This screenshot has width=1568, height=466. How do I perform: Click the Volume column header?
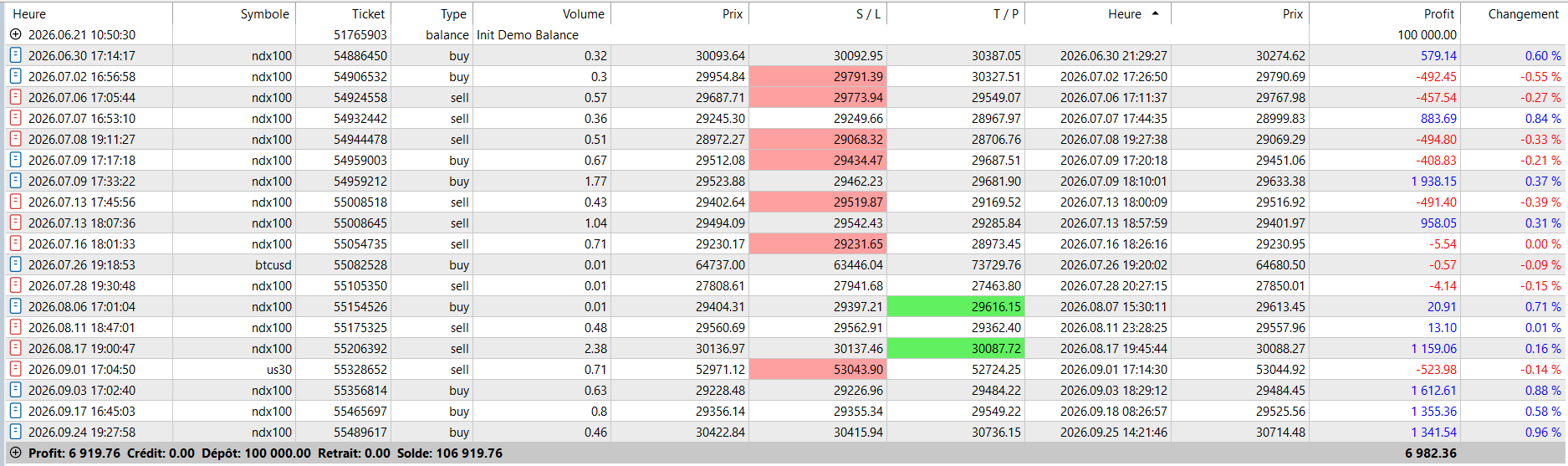[x=583, y=13]
